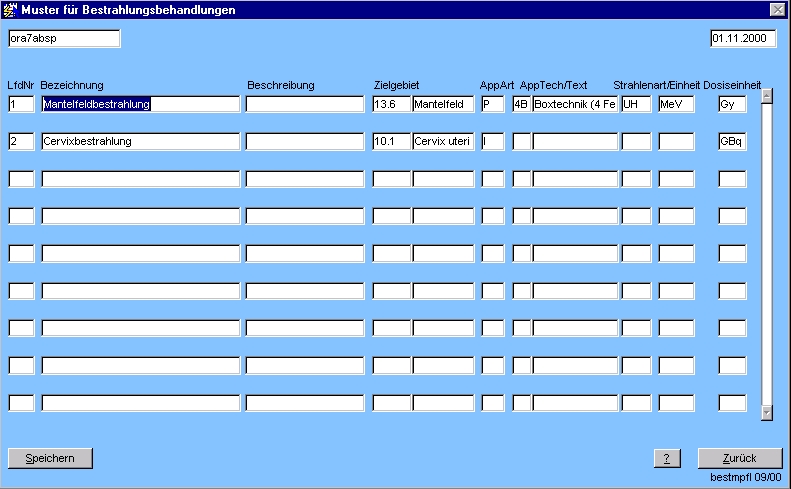Click the Beschreibung field in first row
Image resolution: width=791 pixels, height=489 pixels.
pos(306,104)
